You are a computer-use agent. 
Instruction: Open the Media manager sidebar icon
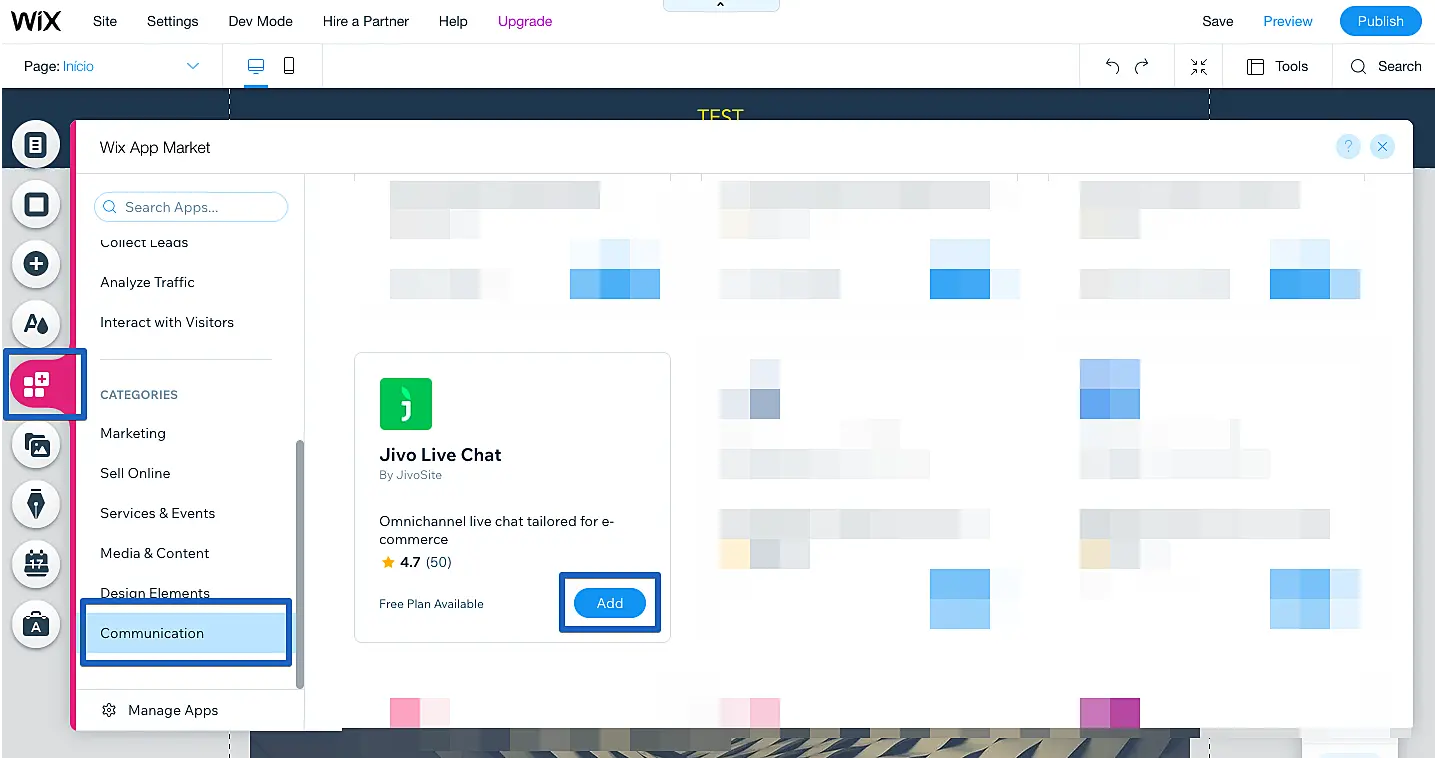click(36, 445)
